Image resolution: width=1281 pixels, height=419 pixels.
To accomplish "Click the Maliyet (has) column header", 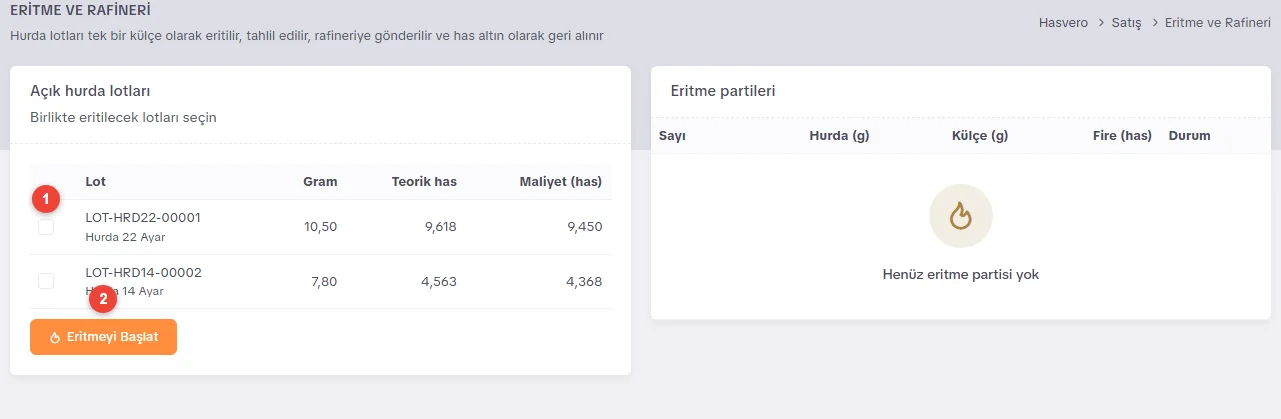I will (x=561, y=181).
